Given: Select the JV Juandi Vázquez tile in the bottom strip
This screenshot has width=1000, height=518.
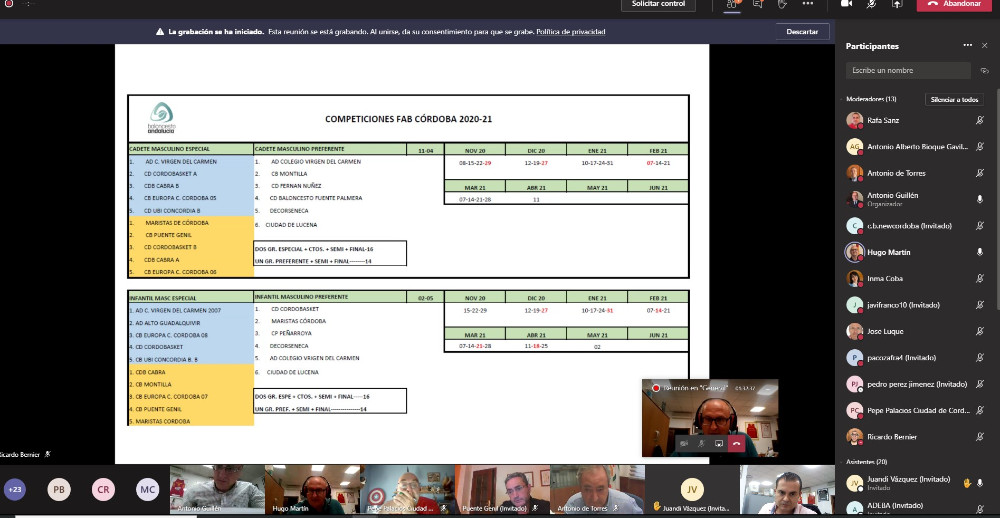Looking at the screenshot, I should tap(692, 489).
